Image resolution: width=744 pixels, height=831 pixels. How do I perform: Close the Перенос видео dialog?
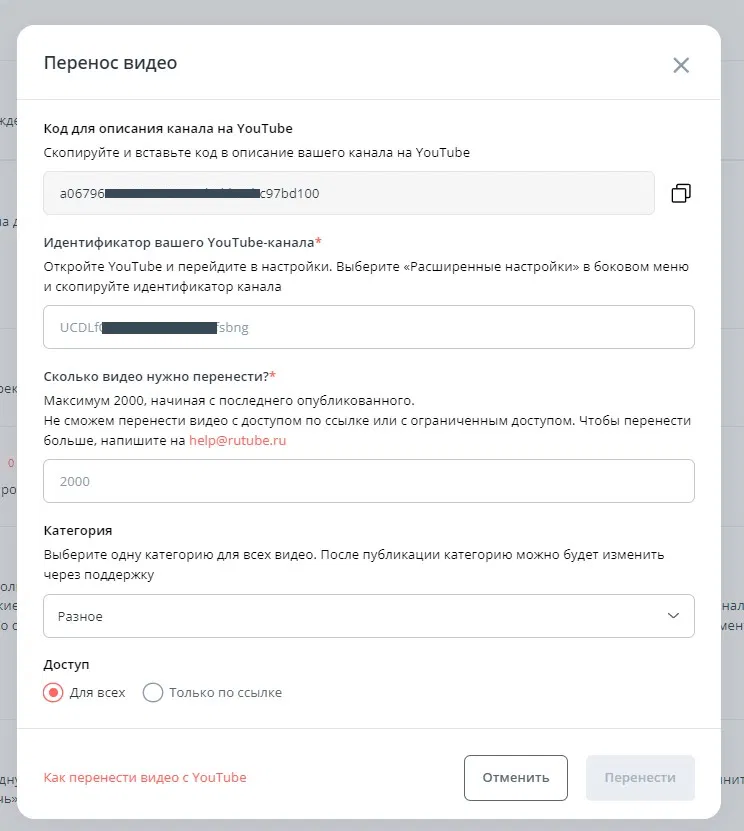[x=681, y=66]
